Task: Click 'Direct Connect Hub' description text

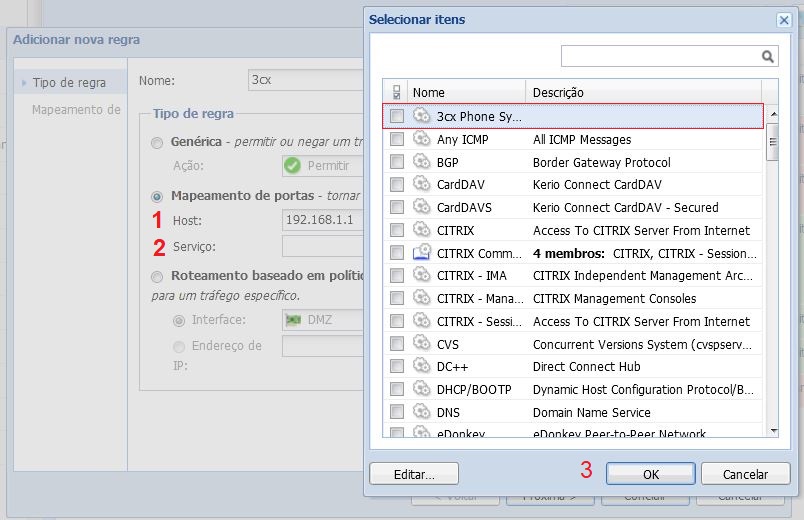Action: click(x=587, y=367)
